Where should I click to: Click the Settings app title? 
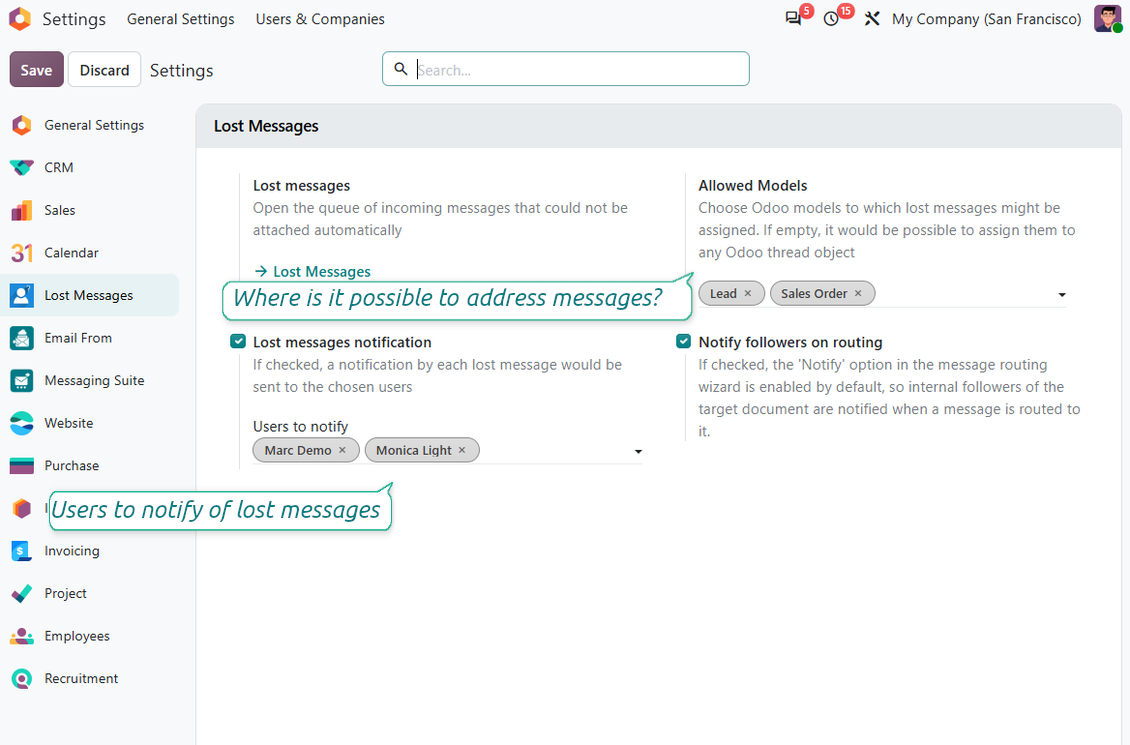click(74, 19)
